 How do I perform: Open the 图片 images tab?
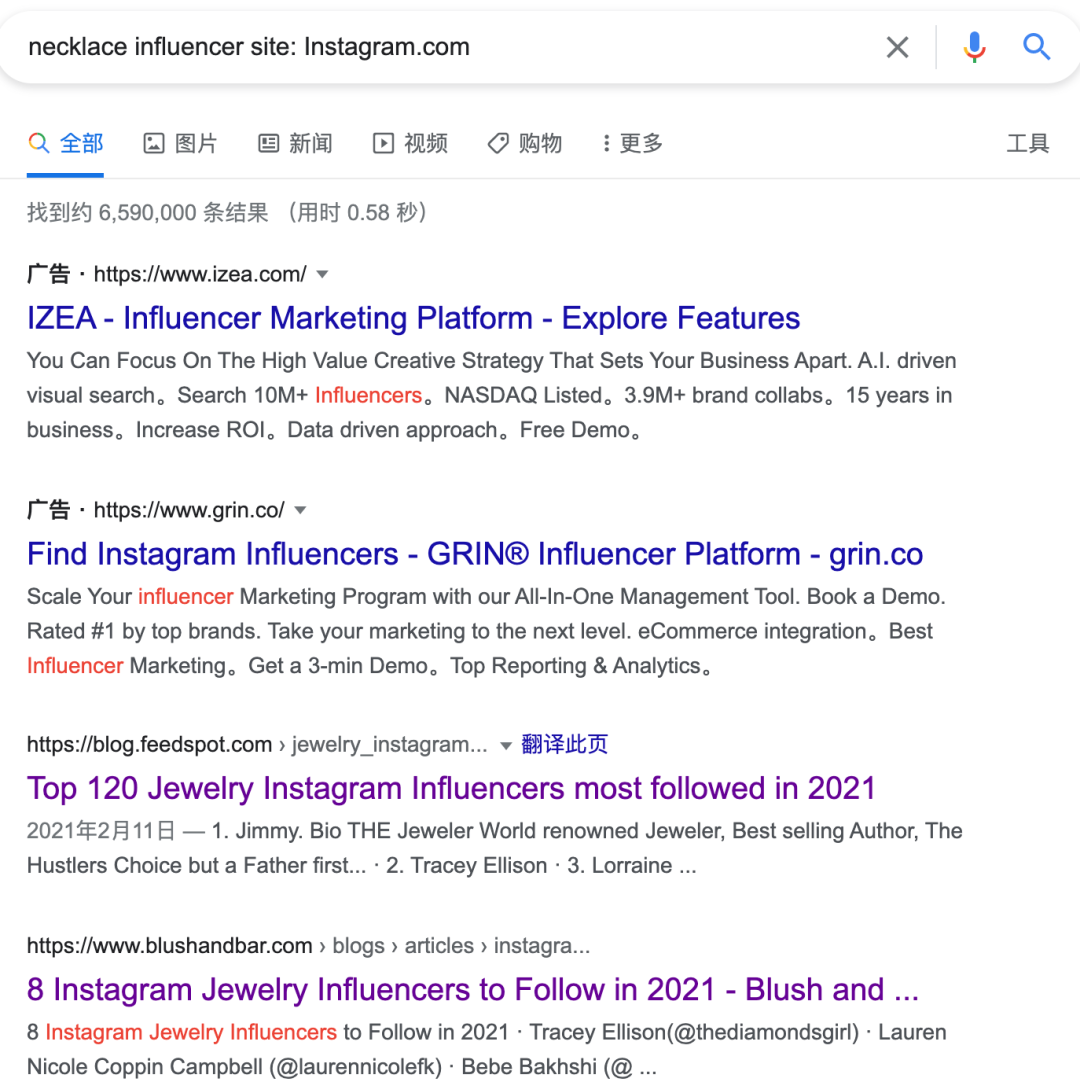tap(181, 144)
